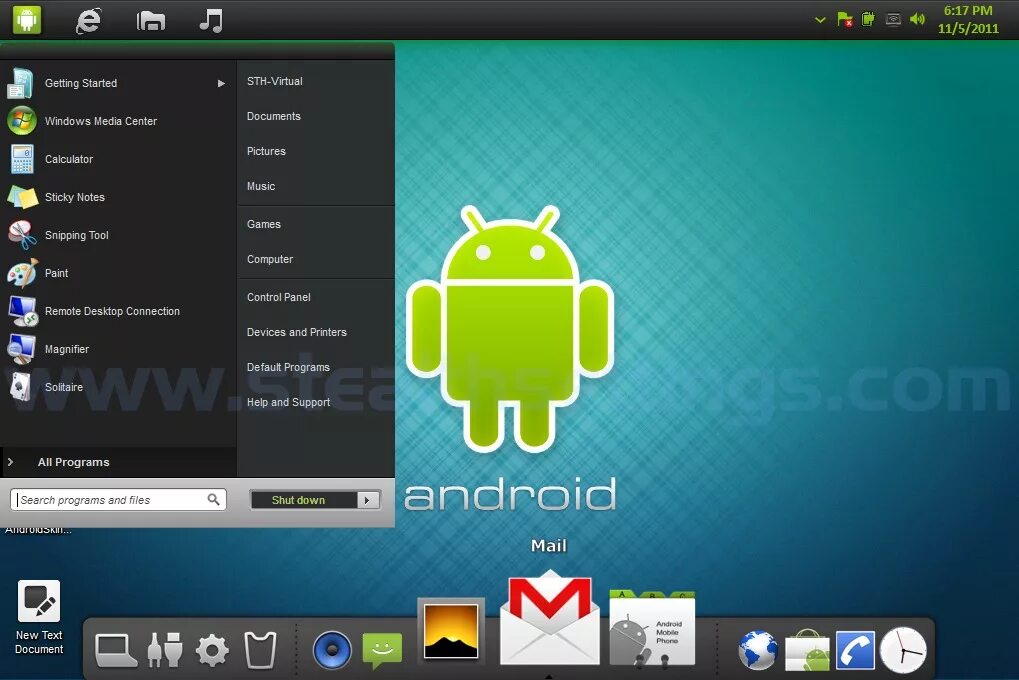
Task: Open shut down options arrow
Action: [x=368, y=500]
